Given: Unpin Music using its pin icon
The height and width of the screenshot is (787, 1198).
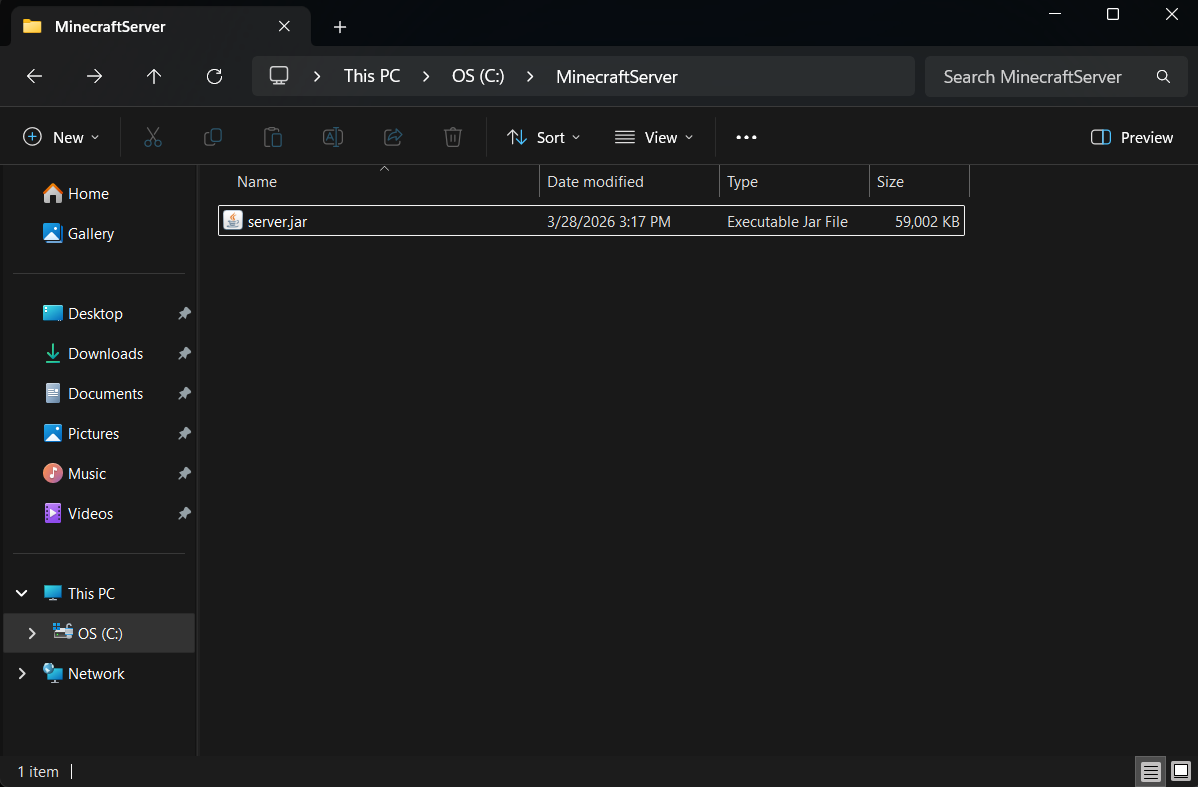Looking at the screenshot, I should click(x=184, y=474).
